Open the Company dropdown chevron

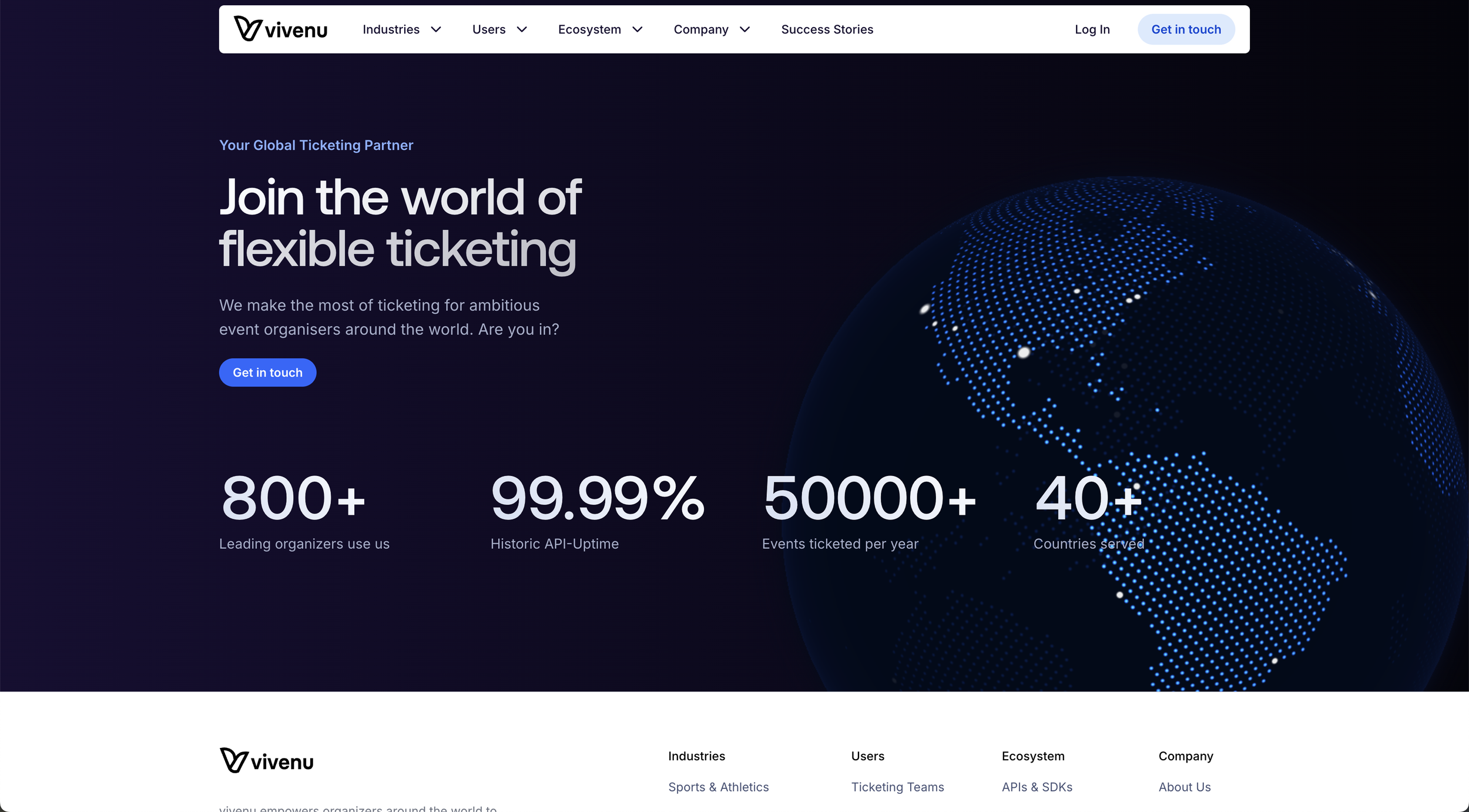[x=745, y=29]
